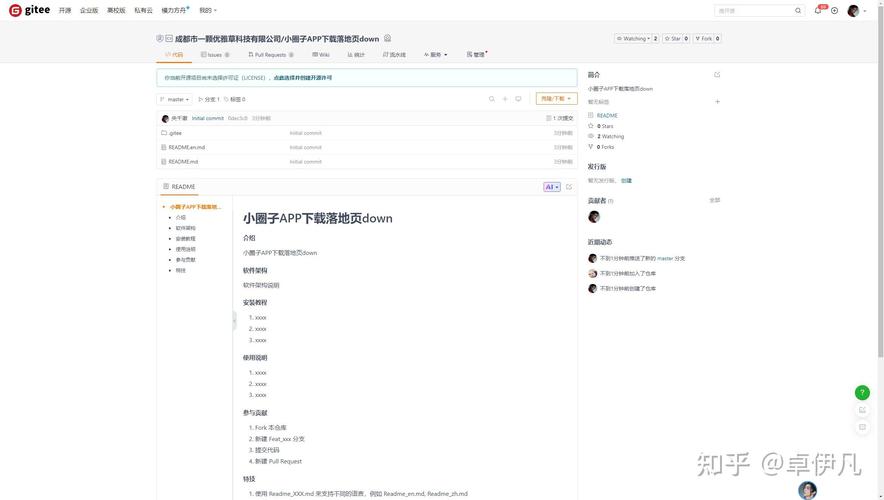This screenshot has height=500, width=884.
Task: Open the master branch link in 近期动态
Action: (x=665, y=258)
